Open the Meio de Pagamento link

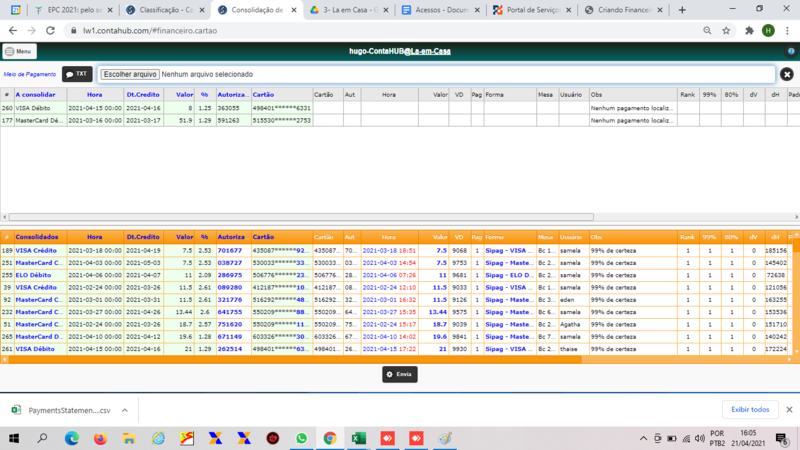pyautogui.click(x=30, y=74)
